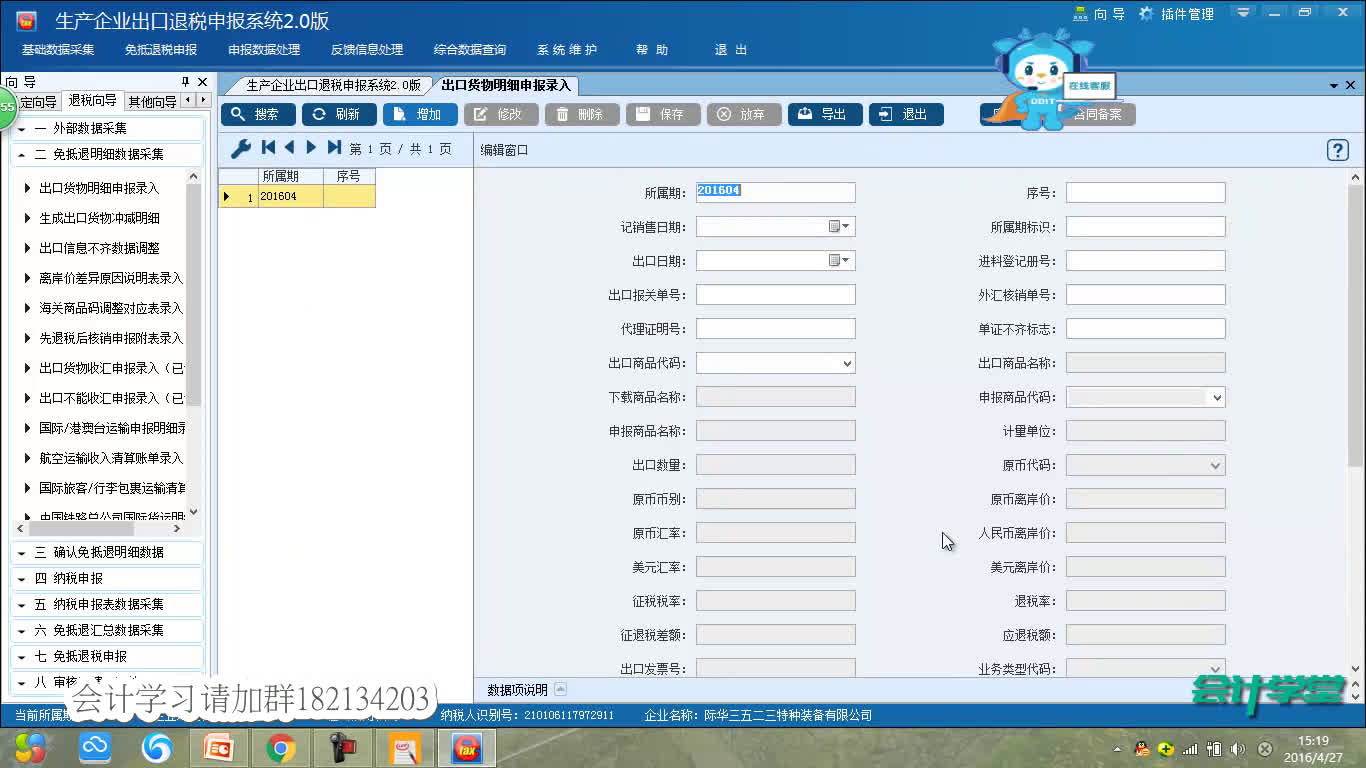Jump to last page with the last-page arrow

point(334,147)
